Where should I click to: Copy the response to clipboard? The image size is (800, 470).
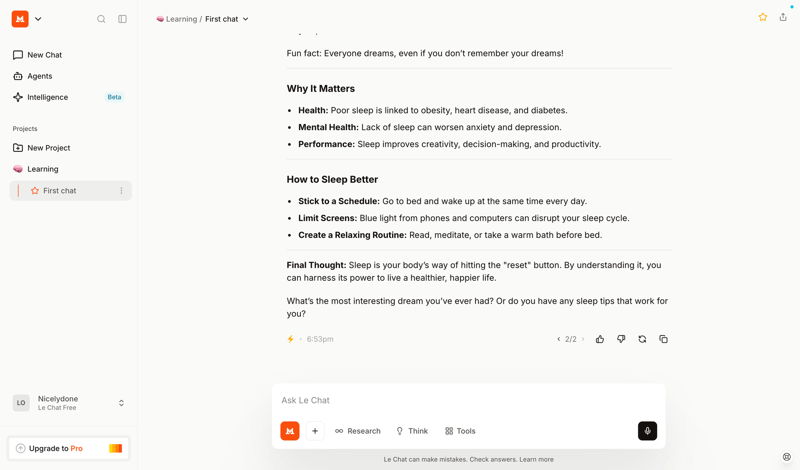coord(663,339)
